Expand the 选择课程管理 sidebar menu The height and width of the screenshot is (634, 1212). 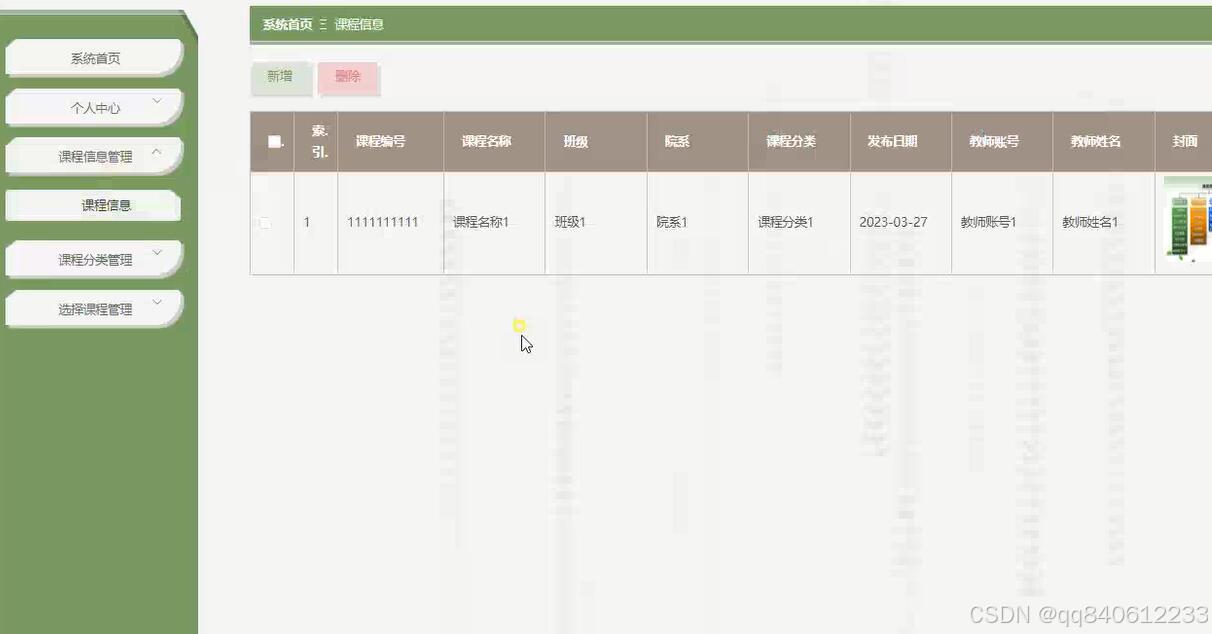[x=94, y=308]
